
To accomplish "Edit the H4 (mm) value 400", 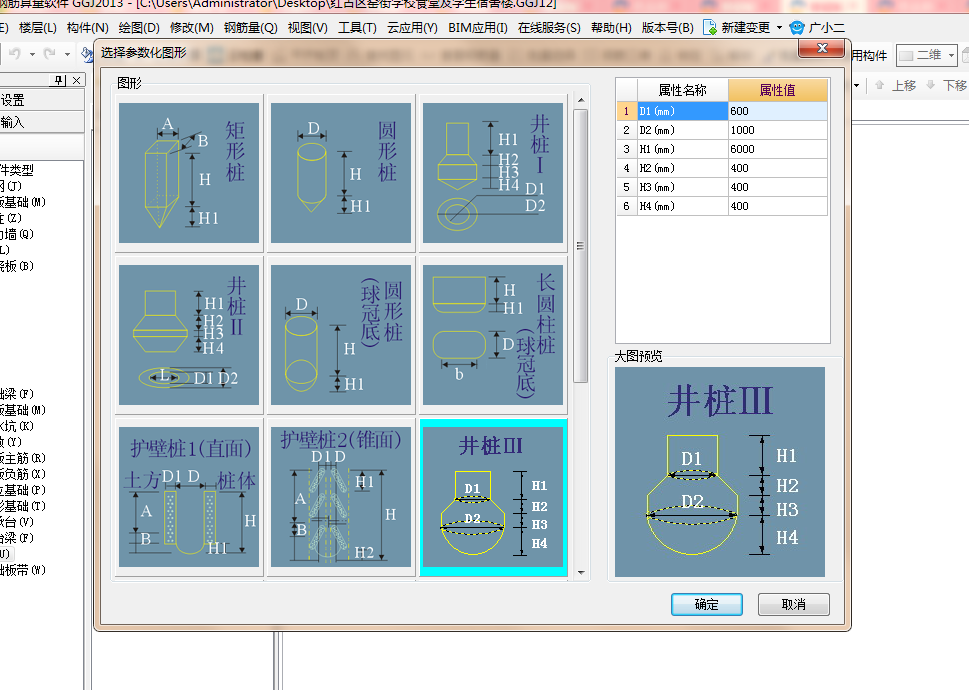I will [777, 206].
